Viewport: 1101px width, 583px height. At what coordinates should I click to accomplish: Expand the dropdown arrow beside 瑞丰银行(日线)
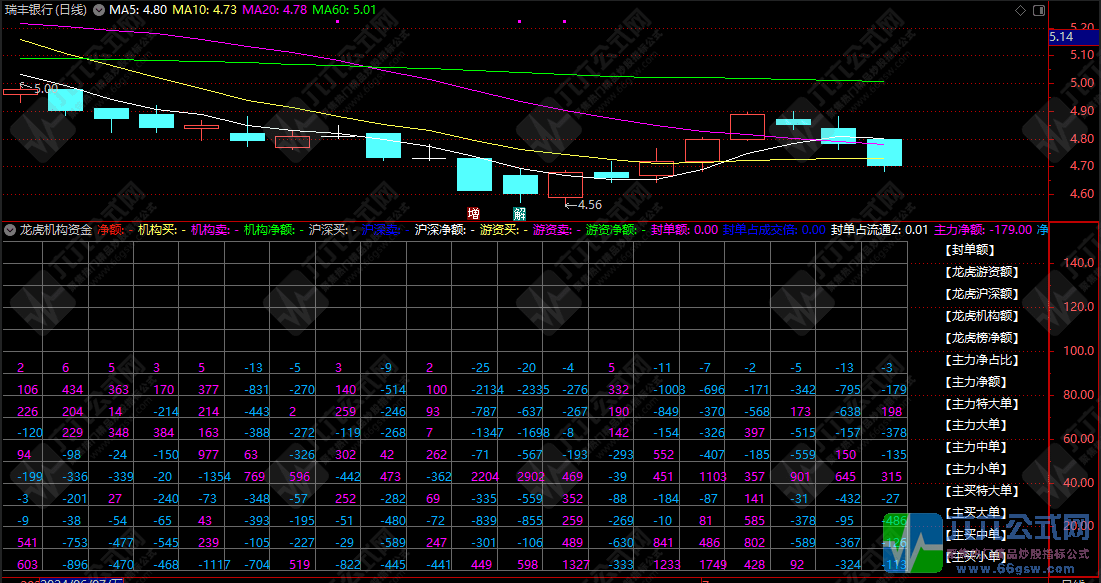pos(99,9)
